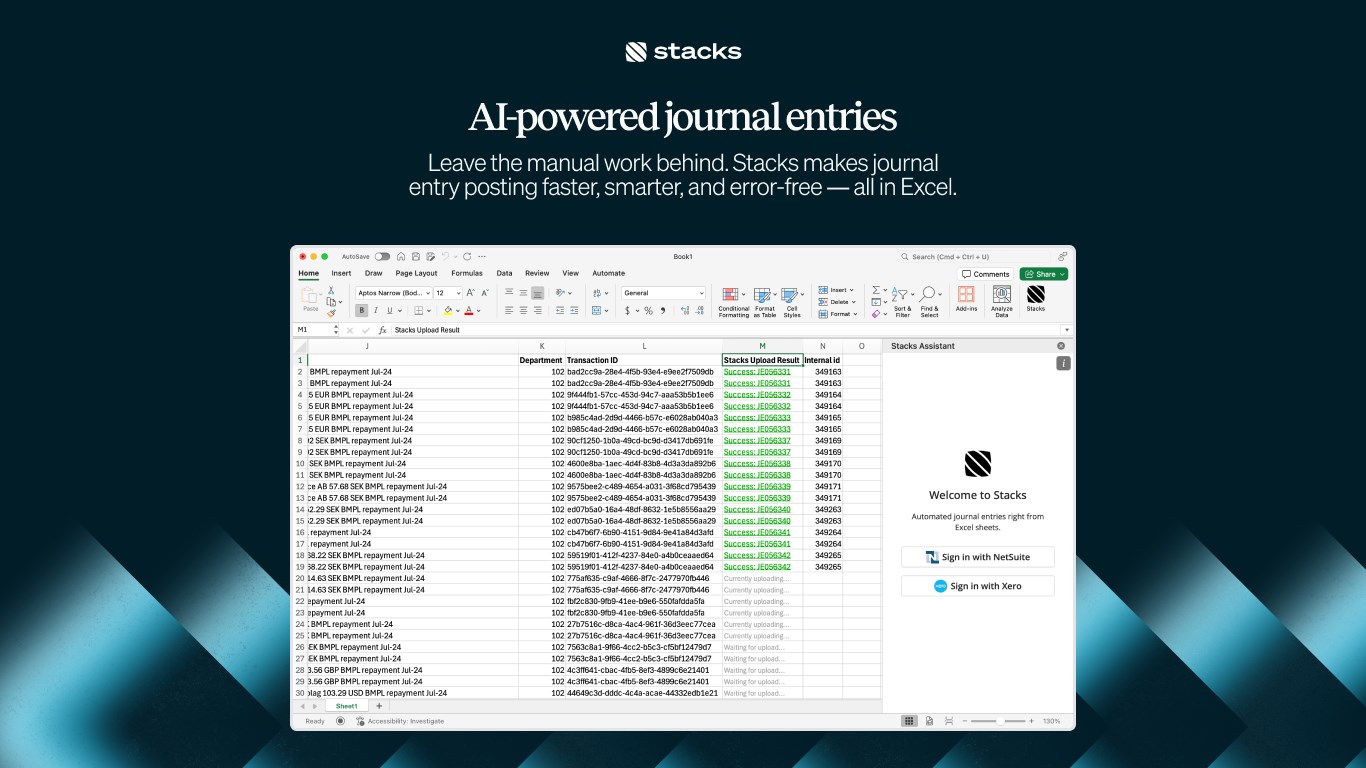Screen dimensions: 1366x768
Task: Click the Redo icon in the title bar
Action: pyautogui.click(x=467, y=257)
